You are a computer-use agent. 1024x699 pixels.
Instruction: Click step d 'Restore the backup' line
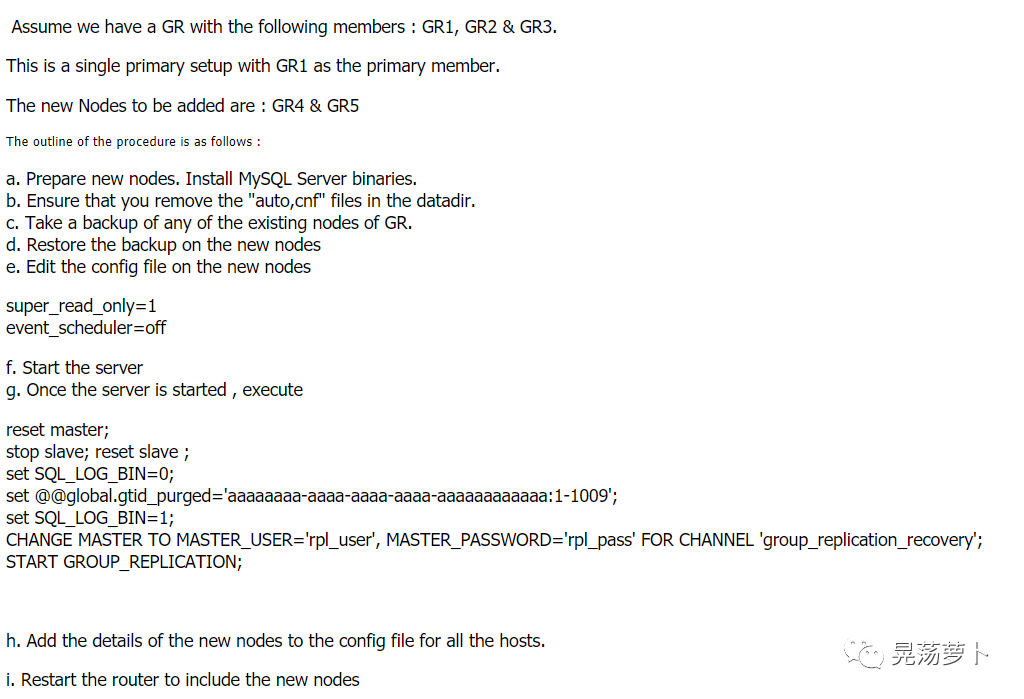pos(163,245)
